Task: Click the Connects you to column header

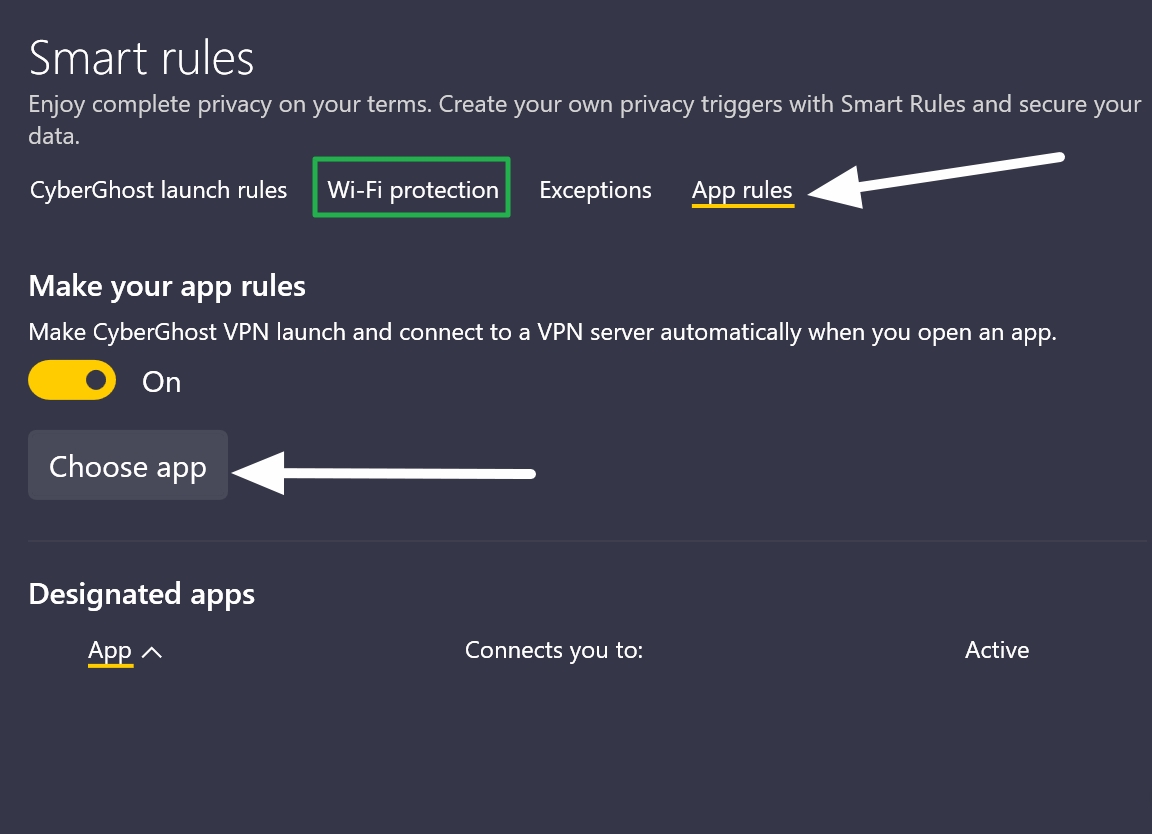Action: (553, 650)
